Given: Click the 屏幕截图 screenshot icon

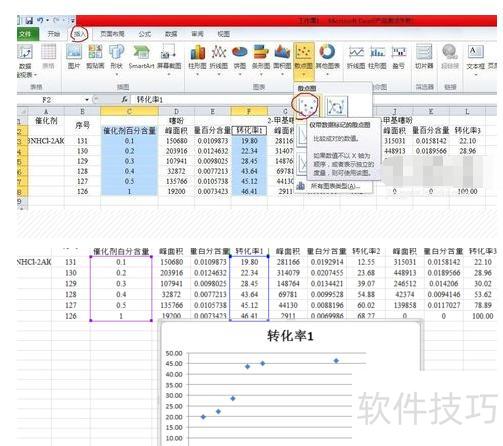Looking at the screenshot, I should 169,52.
